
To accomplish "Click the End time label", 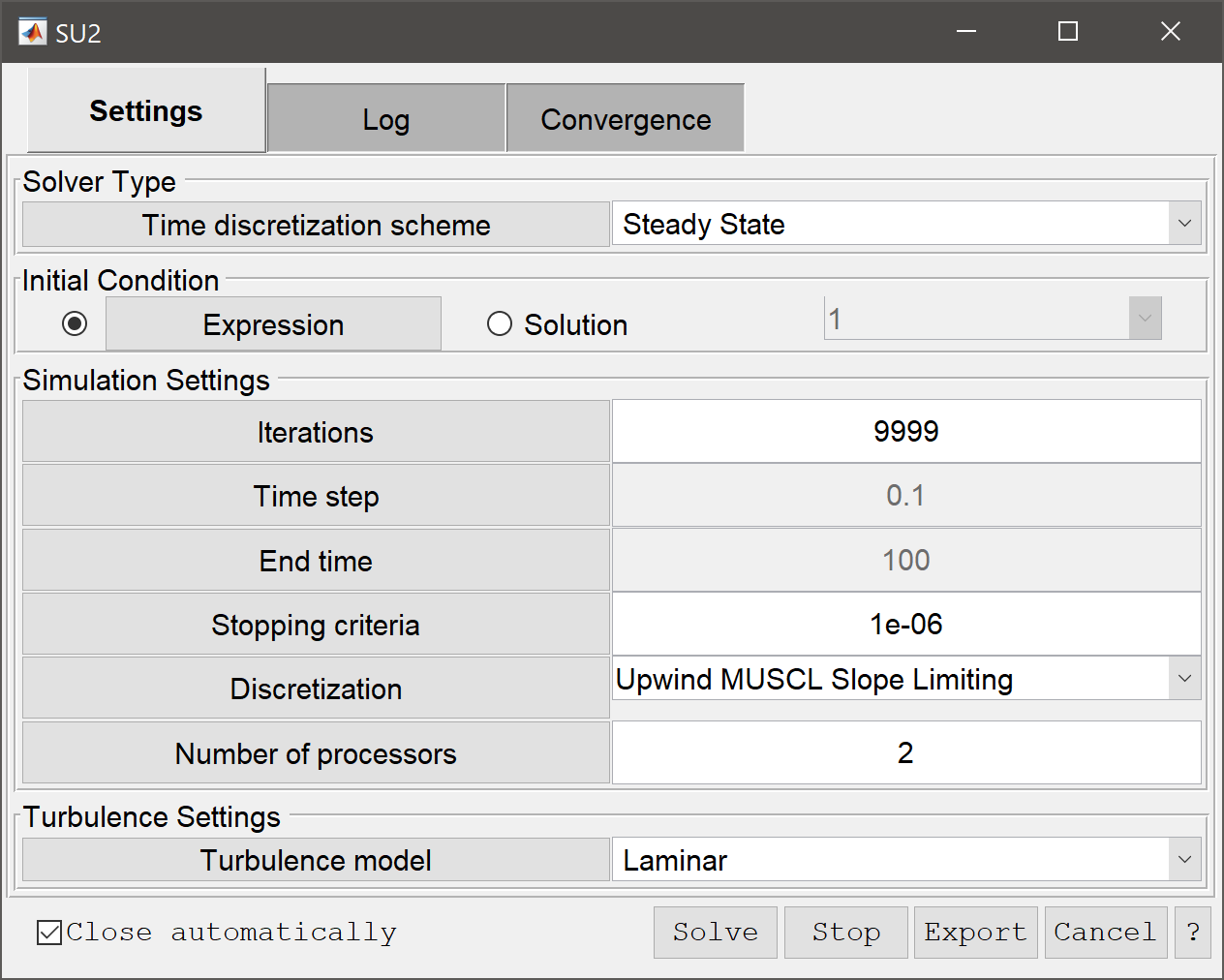I will tap(316, 561).
